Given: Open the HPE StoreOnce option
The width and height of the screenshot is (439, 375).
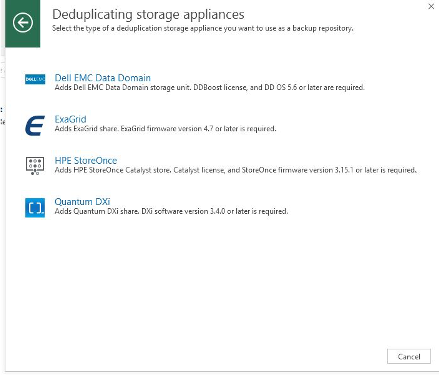Looking at the screenshot, I should [x=86, y=160].
